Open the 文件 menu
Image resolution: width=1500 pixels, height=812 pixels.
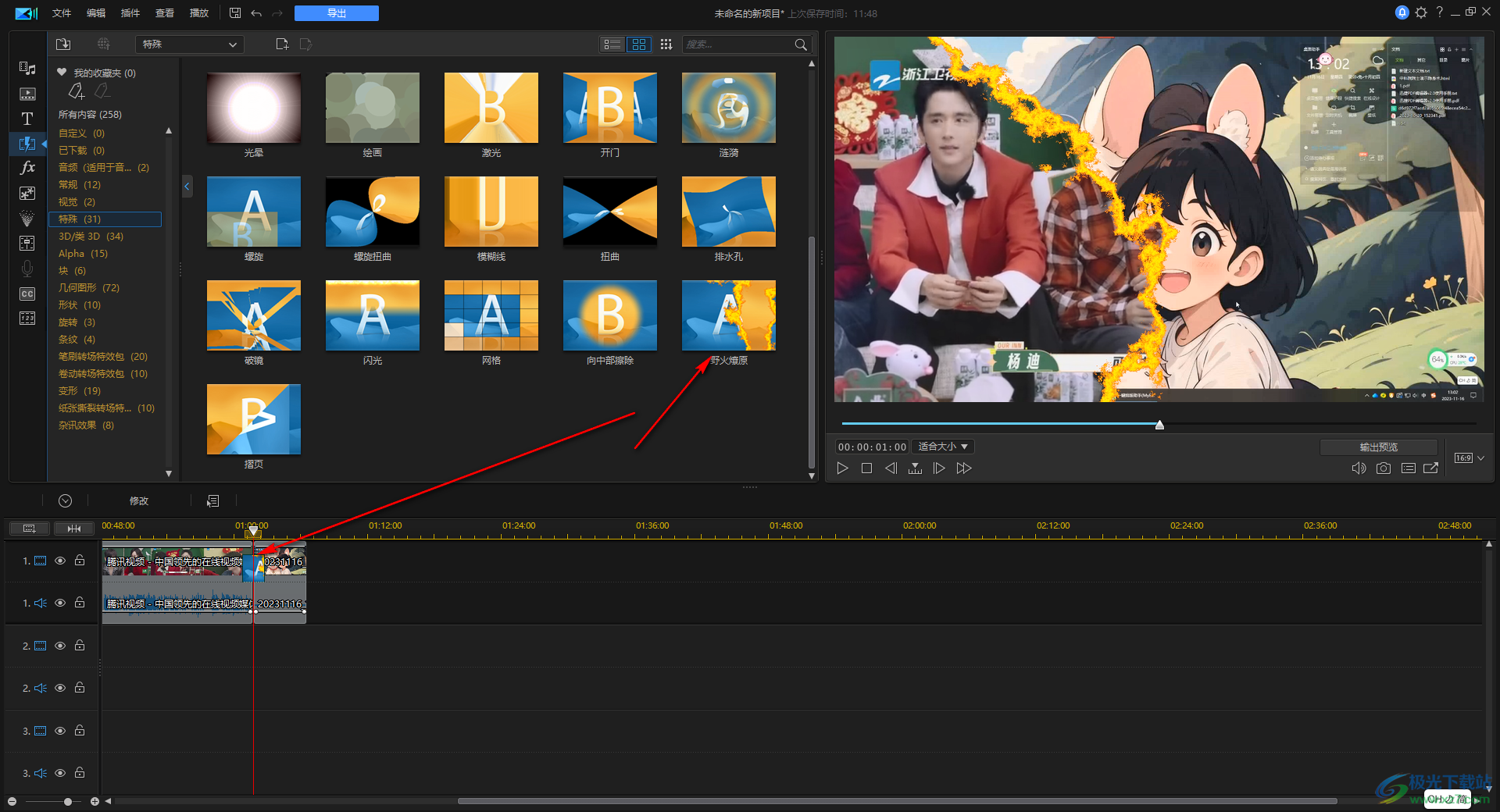point(62,13)
